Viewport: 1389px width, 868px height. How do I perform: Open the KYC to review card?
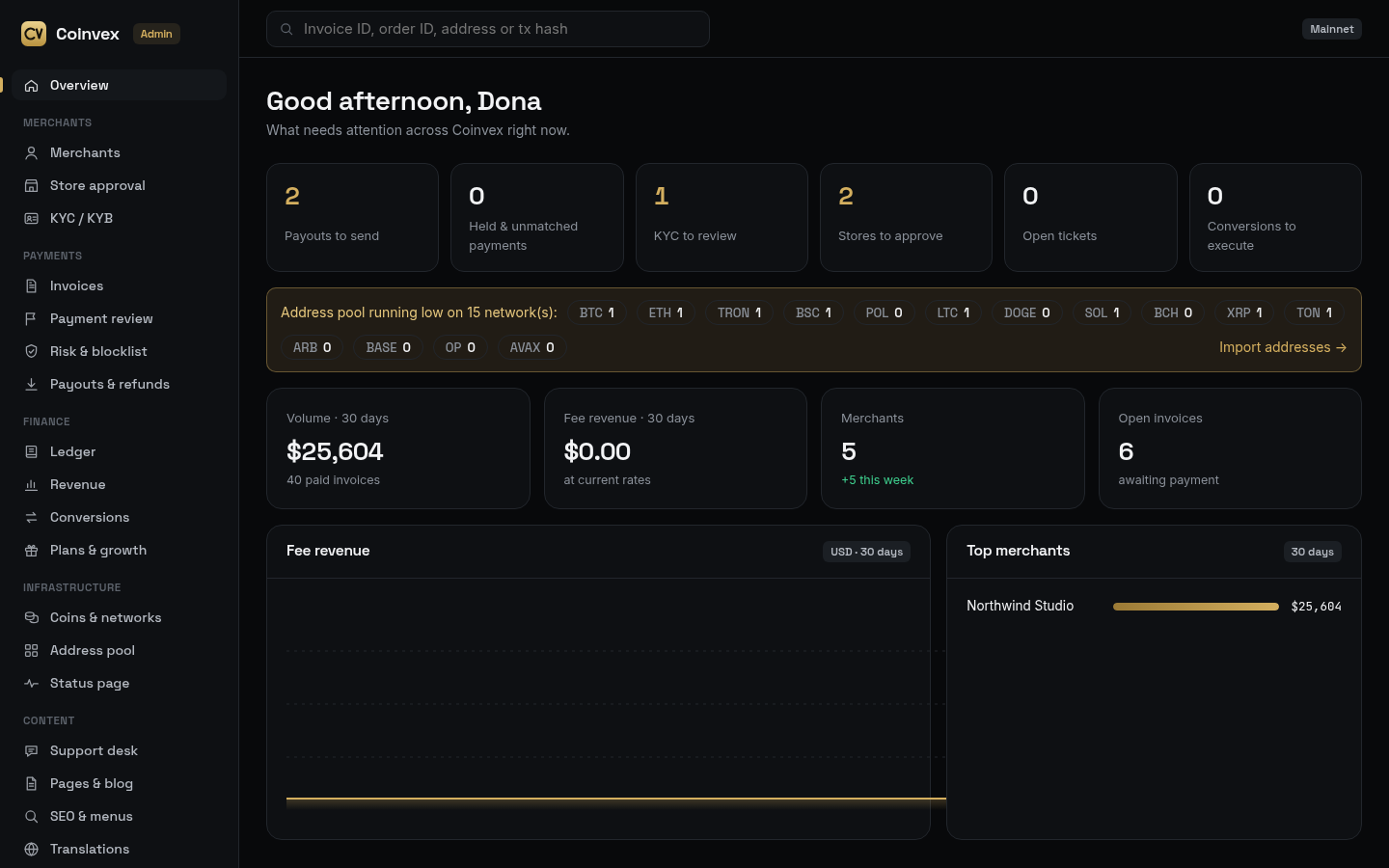[722, 217]
